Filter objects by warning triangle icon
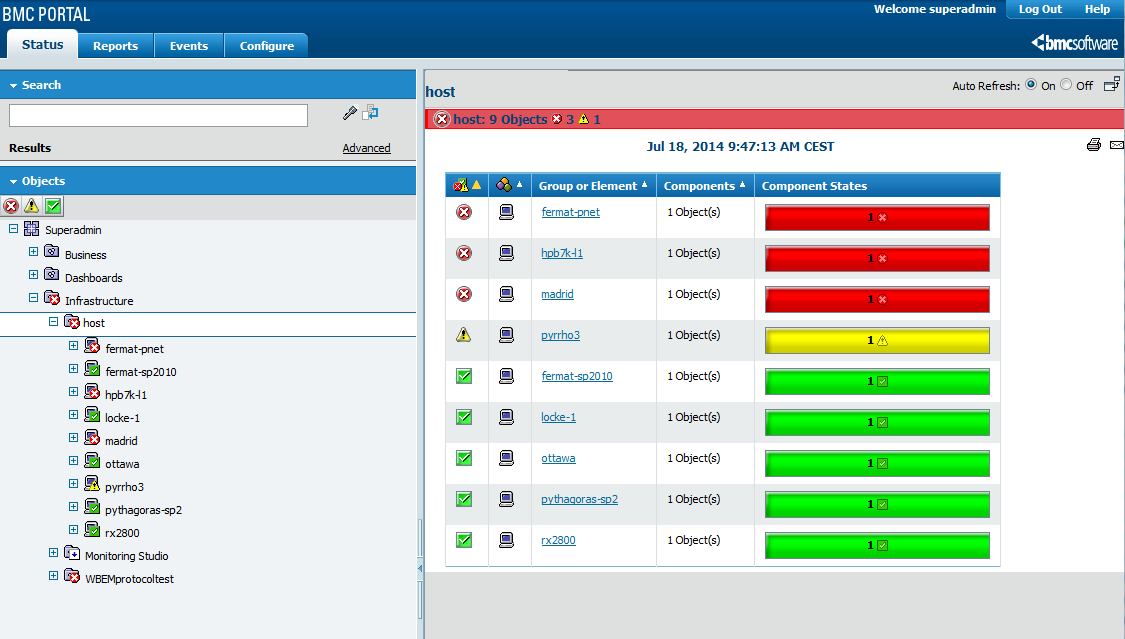This screenshot has width=1125, height=639. 32,207
